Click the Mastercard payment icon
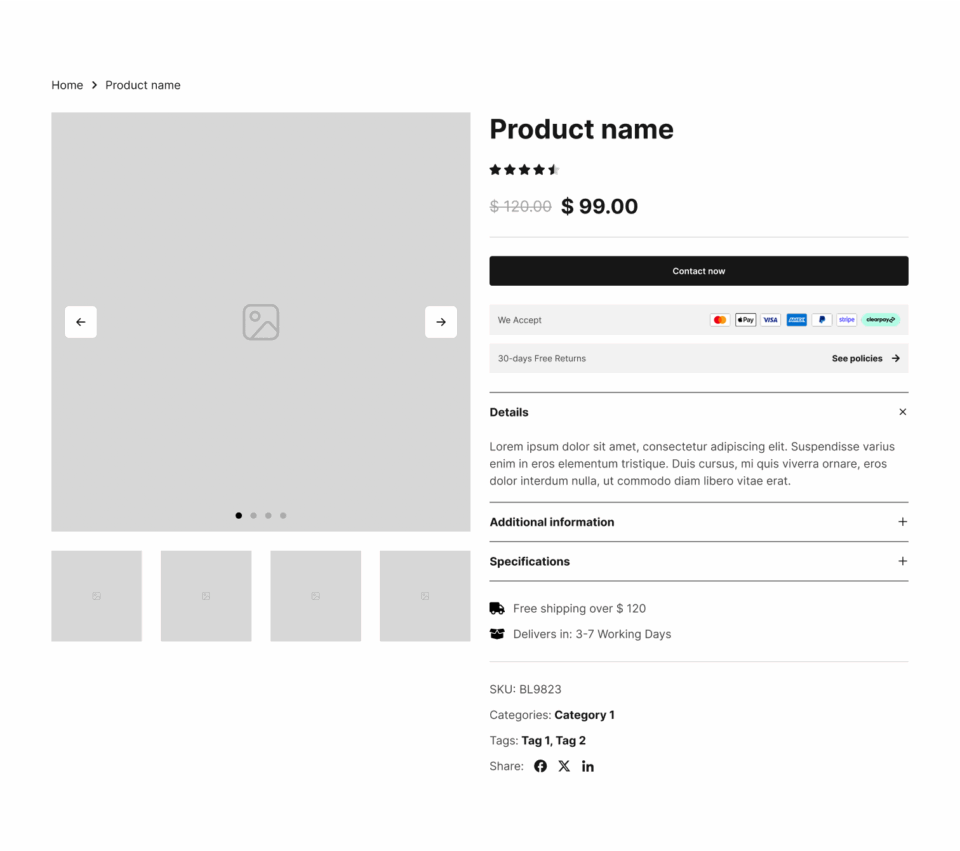 (719, 320)
